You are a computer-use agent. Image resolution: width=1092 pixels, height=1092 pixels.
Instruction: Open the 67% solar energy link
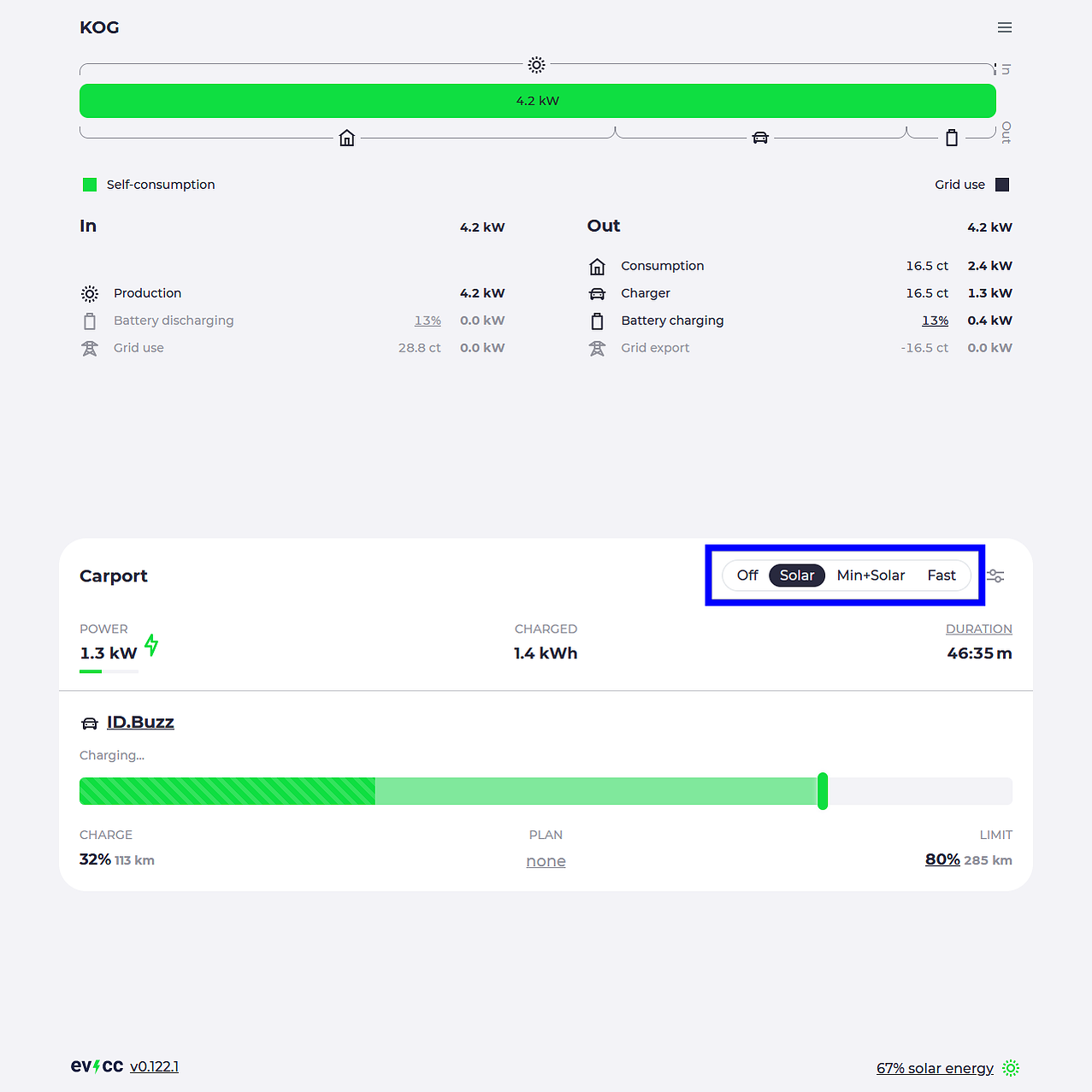[x=935, y=1068]
